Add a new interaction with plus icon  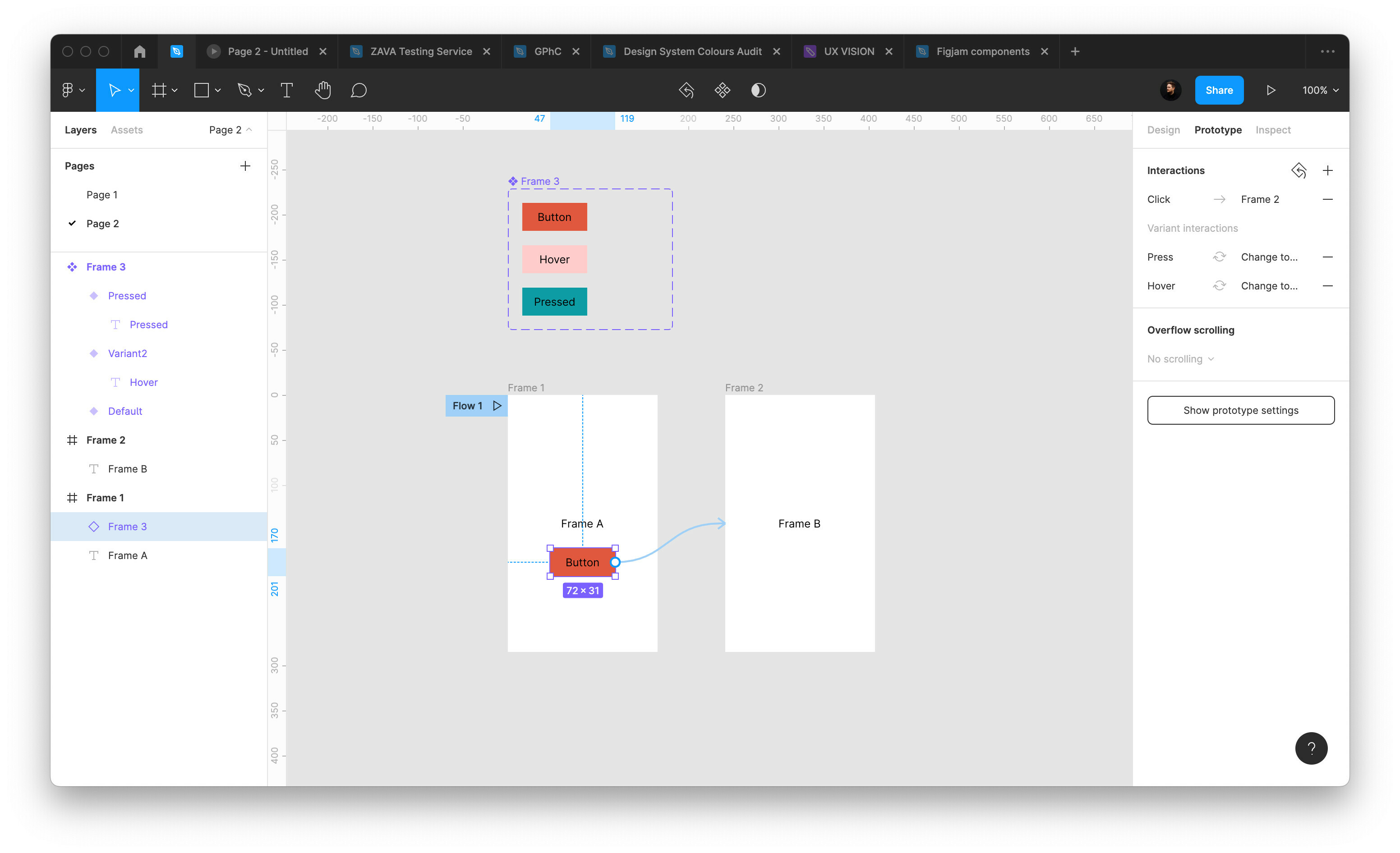coord(1328,170)
